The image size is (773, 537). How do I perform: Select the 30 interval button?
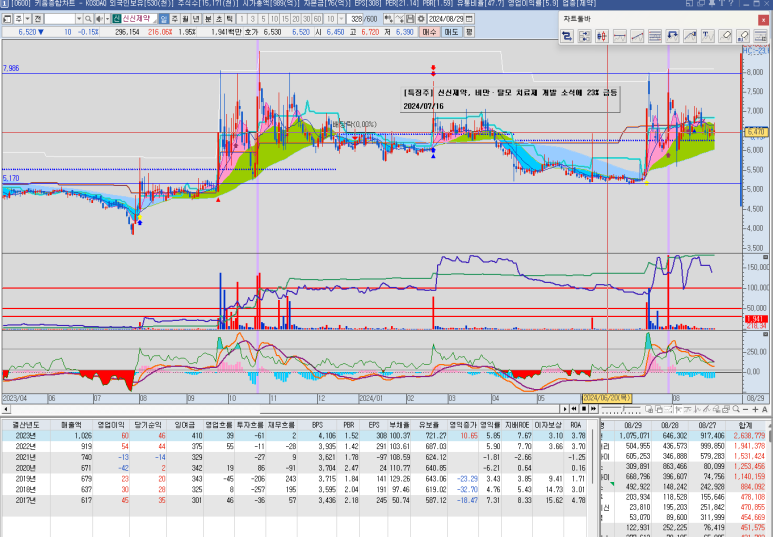pos(307,19)
